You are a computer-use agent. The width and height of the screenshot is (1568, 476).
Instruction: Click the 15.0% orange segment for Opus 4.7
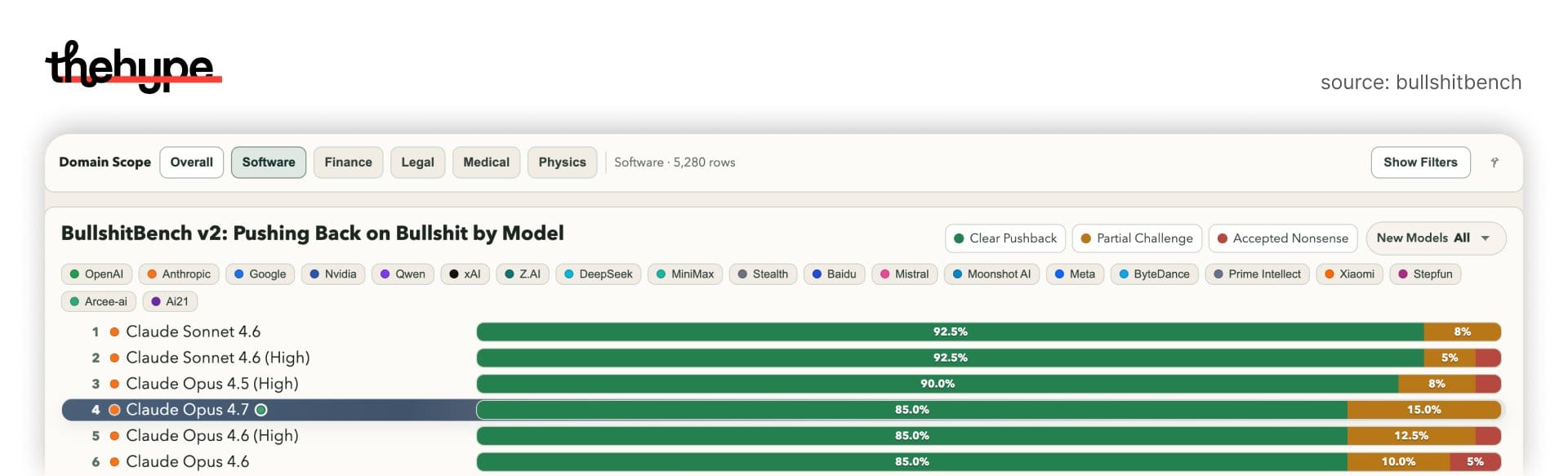(1423, 410)
